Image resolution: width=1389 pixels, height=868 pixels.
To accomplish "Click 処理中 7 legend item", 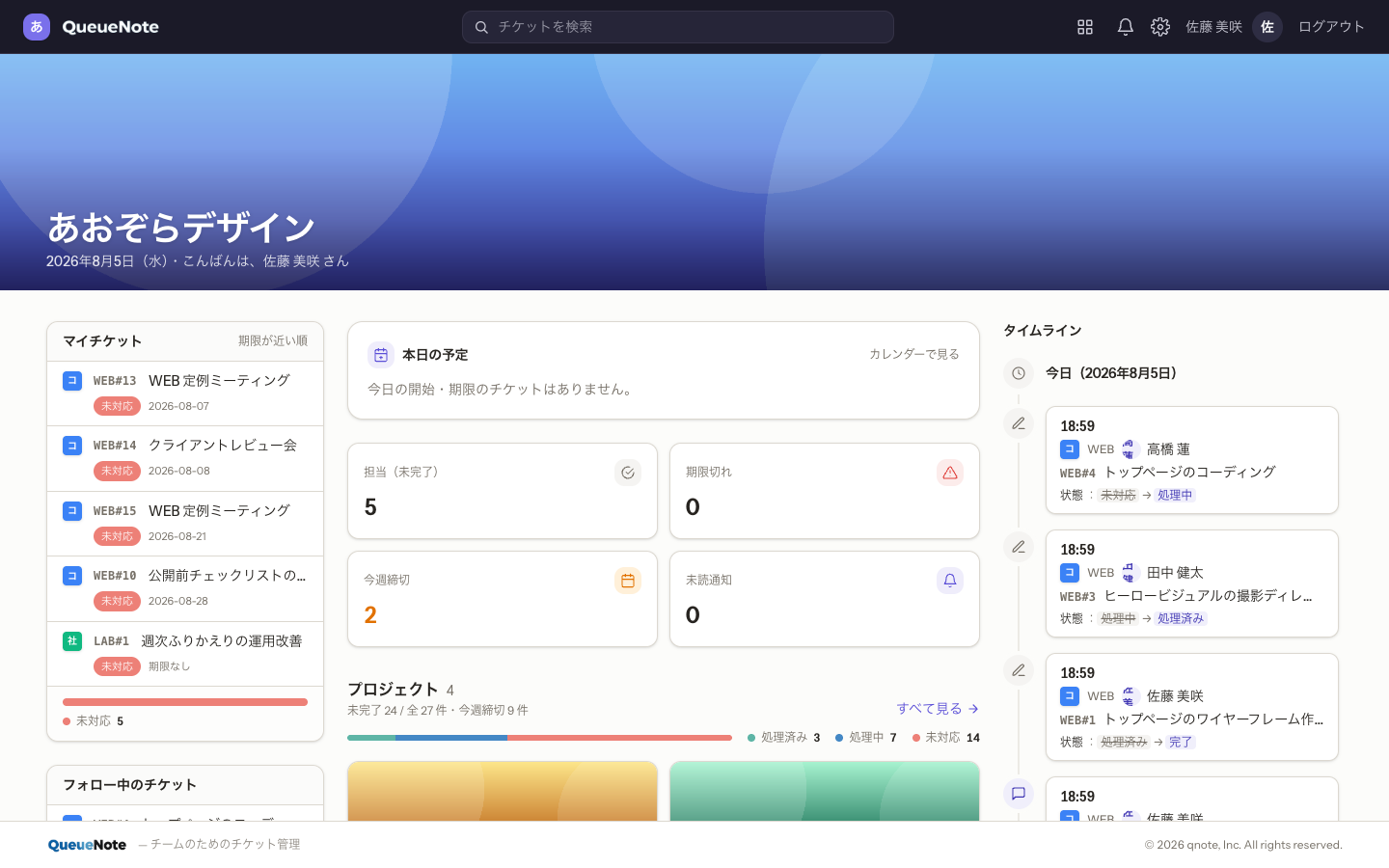I will (865, 738).
